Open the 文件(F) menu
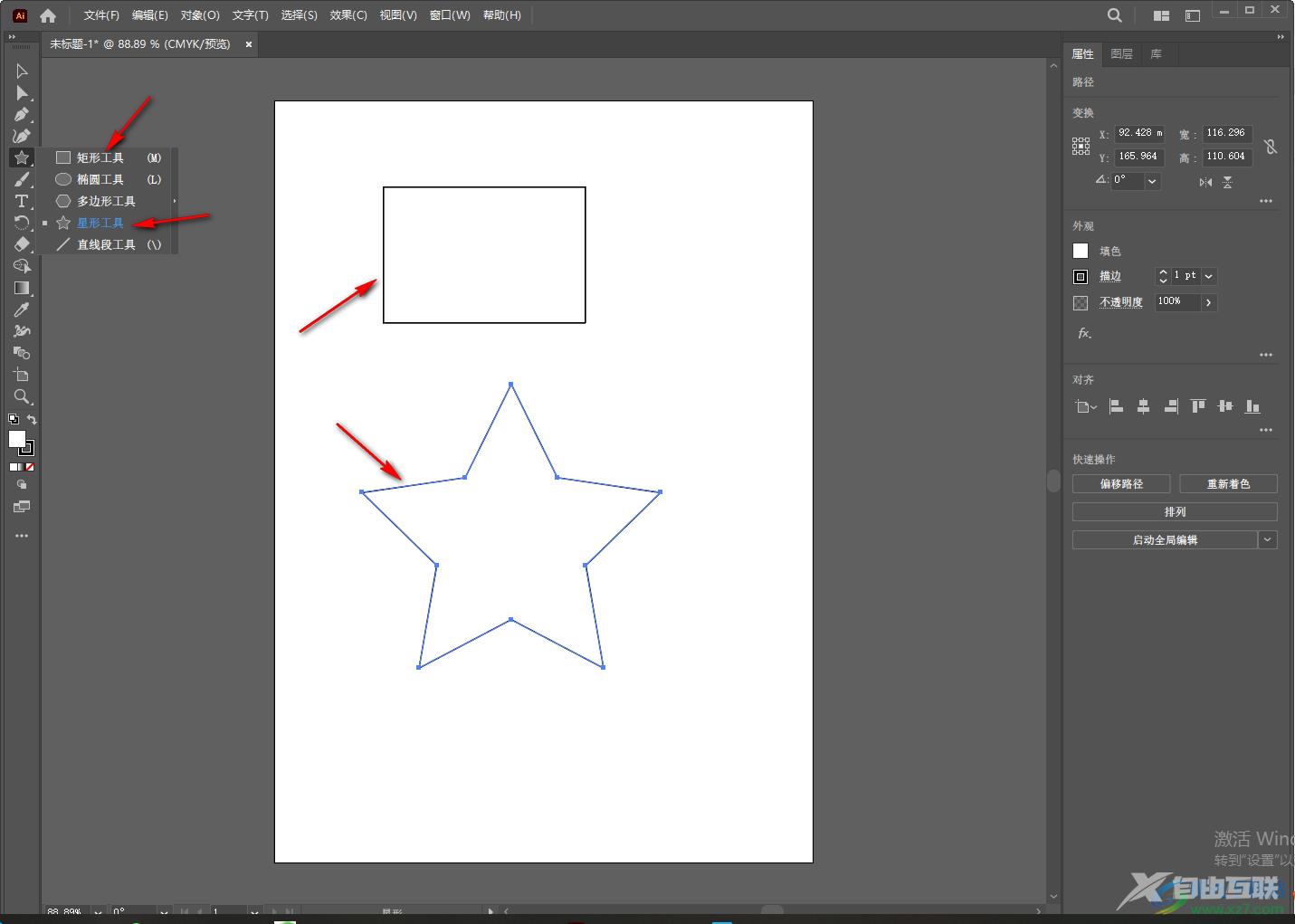 coord(101,15)
